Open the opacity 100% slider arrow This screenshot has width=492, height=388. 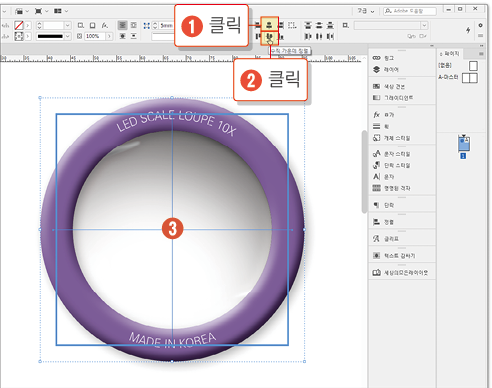109,36
